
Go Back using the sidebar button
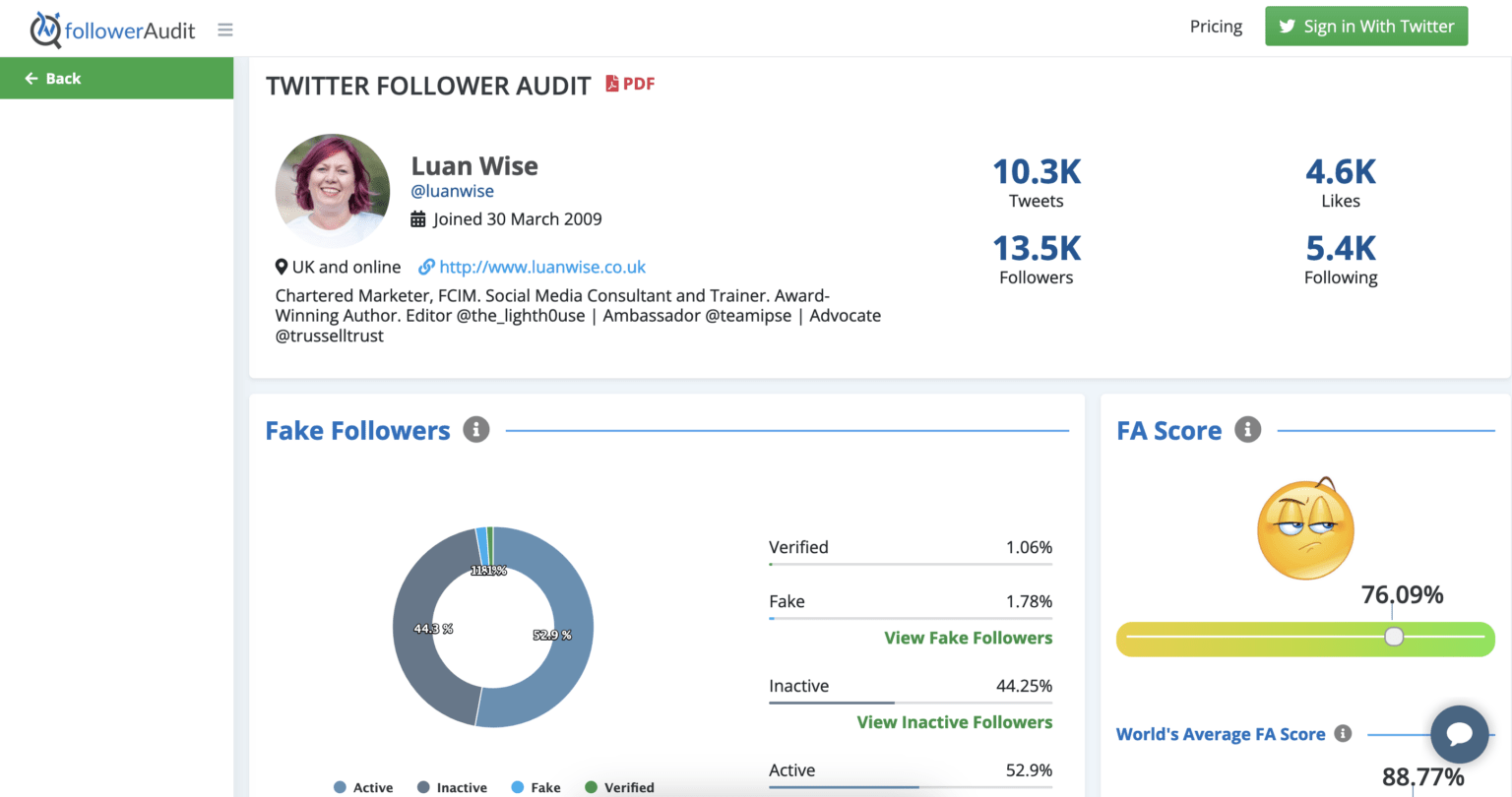point(51,78)
